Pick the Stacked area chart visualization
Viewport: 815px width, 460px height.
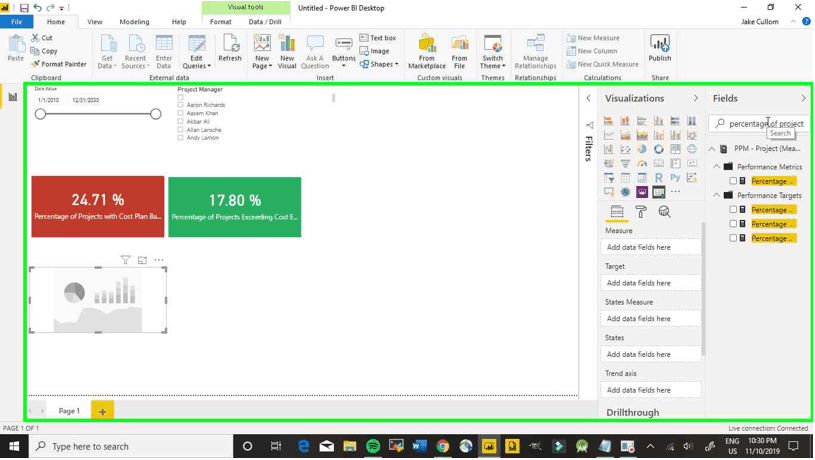click(642, 135)
